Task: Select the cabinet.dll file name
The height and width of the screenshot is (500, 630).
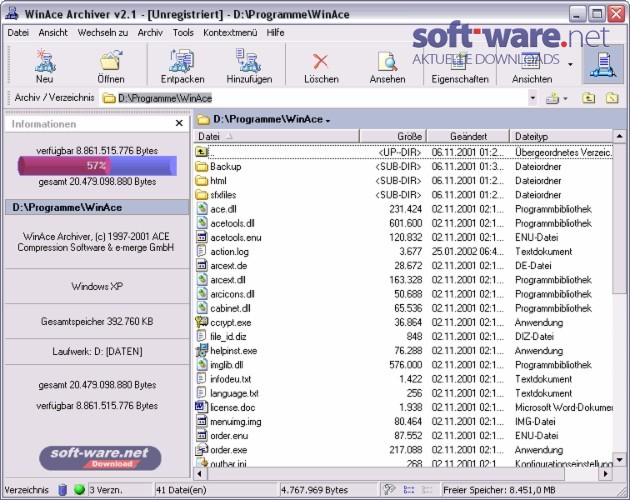Action: coord(230,308)
